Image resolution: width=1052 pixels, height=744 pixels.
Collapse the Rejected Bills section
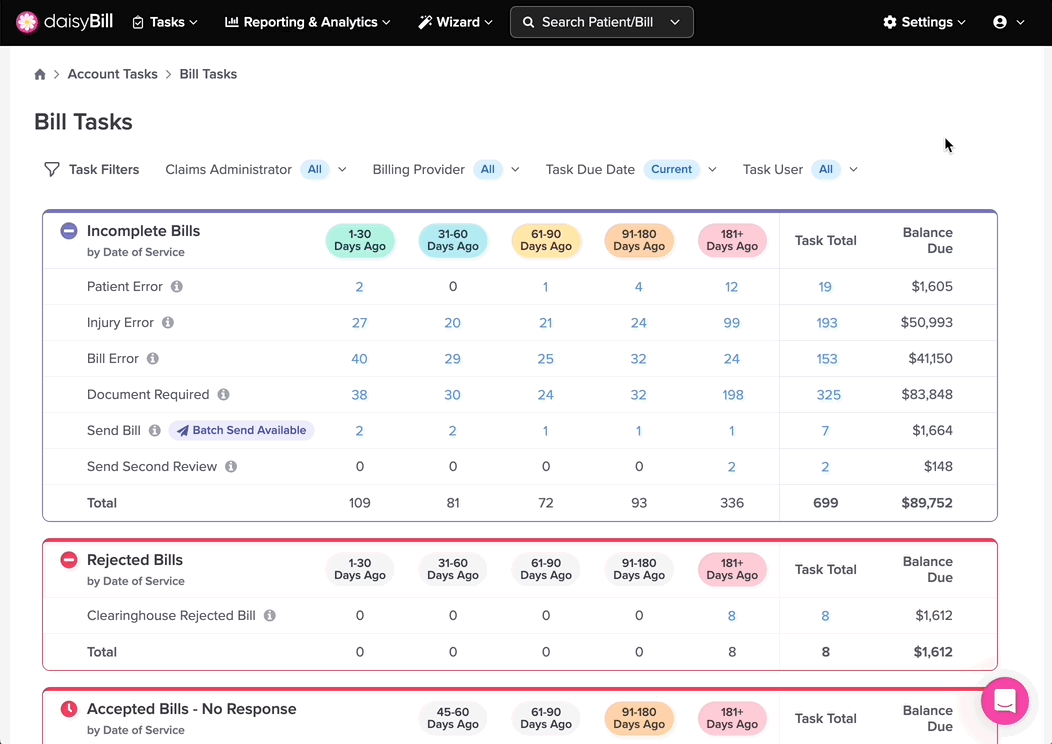pyautogui.click(x=68, y=560)
